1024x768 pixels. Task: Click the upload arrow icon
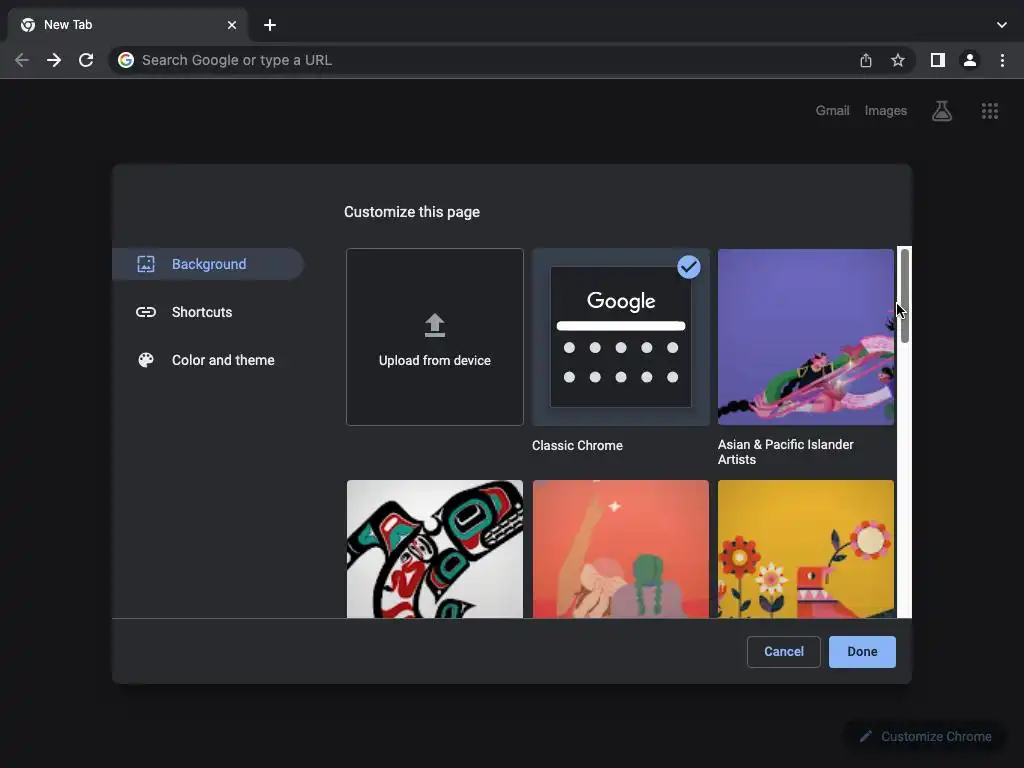(x=435, y=325)
